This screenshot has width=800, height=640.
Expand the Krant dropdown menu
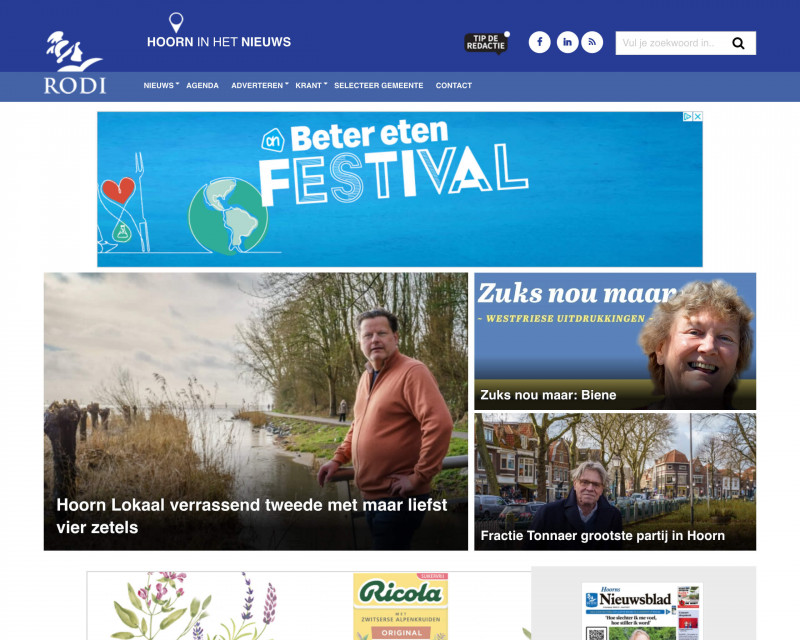pyautogui.click(x=311, y=85)
